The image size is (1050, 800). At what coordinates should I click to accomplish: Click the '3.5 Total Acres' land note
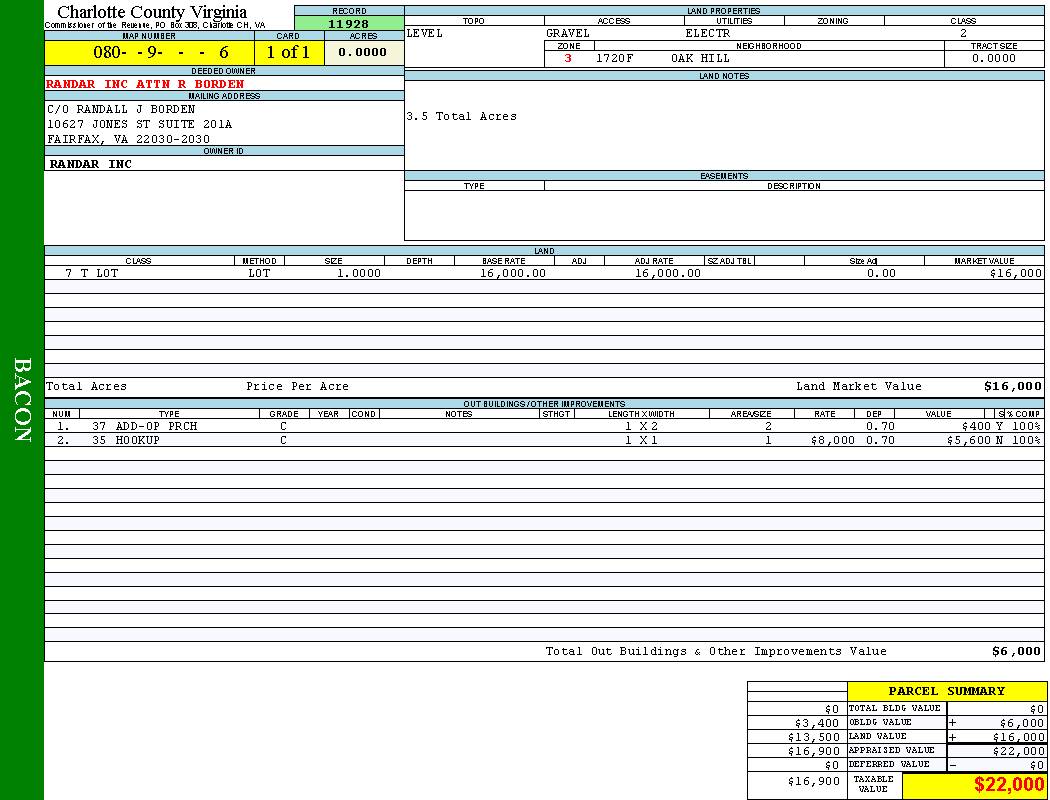pos(461,116)
